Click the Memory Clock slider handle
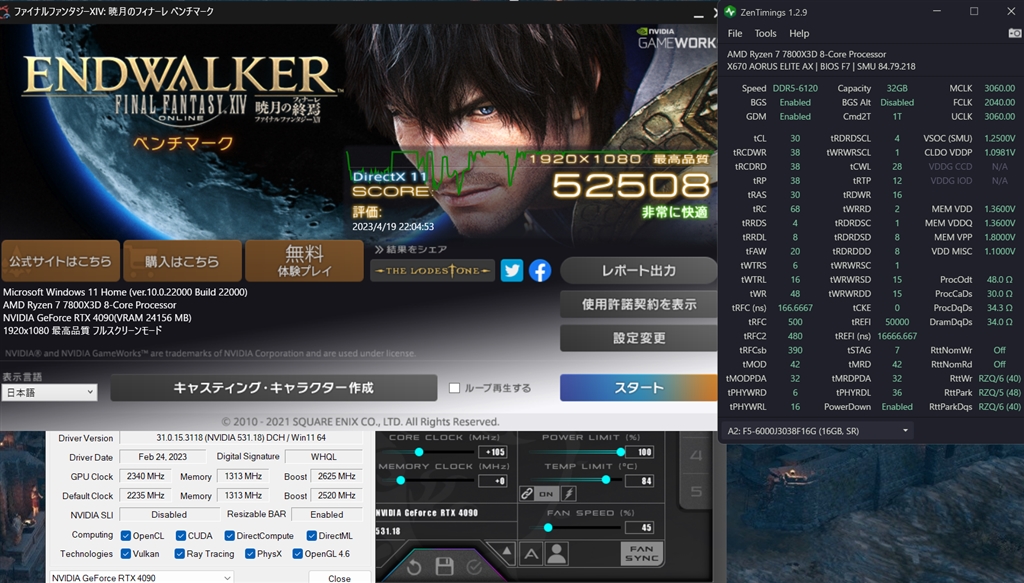This screenshot has height=583, width=1024. (x=400, y=481)
